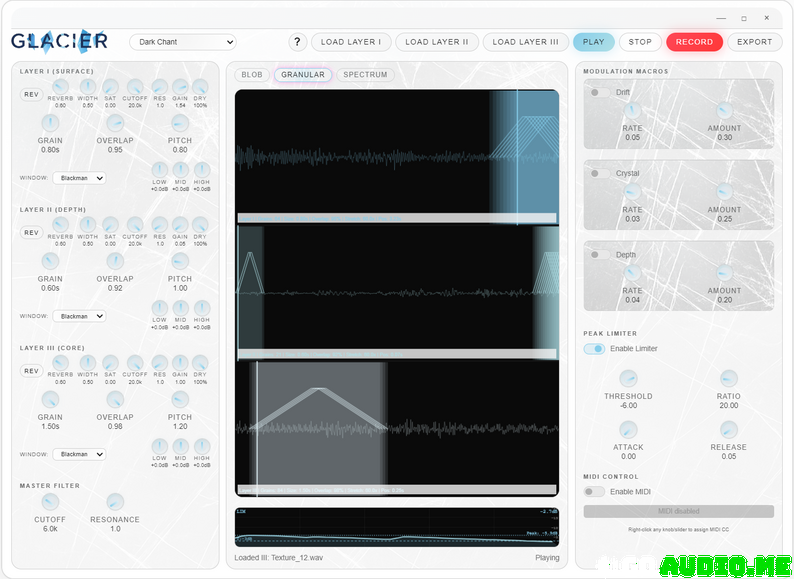Click the Load Layer II button

tap(437, 42)
